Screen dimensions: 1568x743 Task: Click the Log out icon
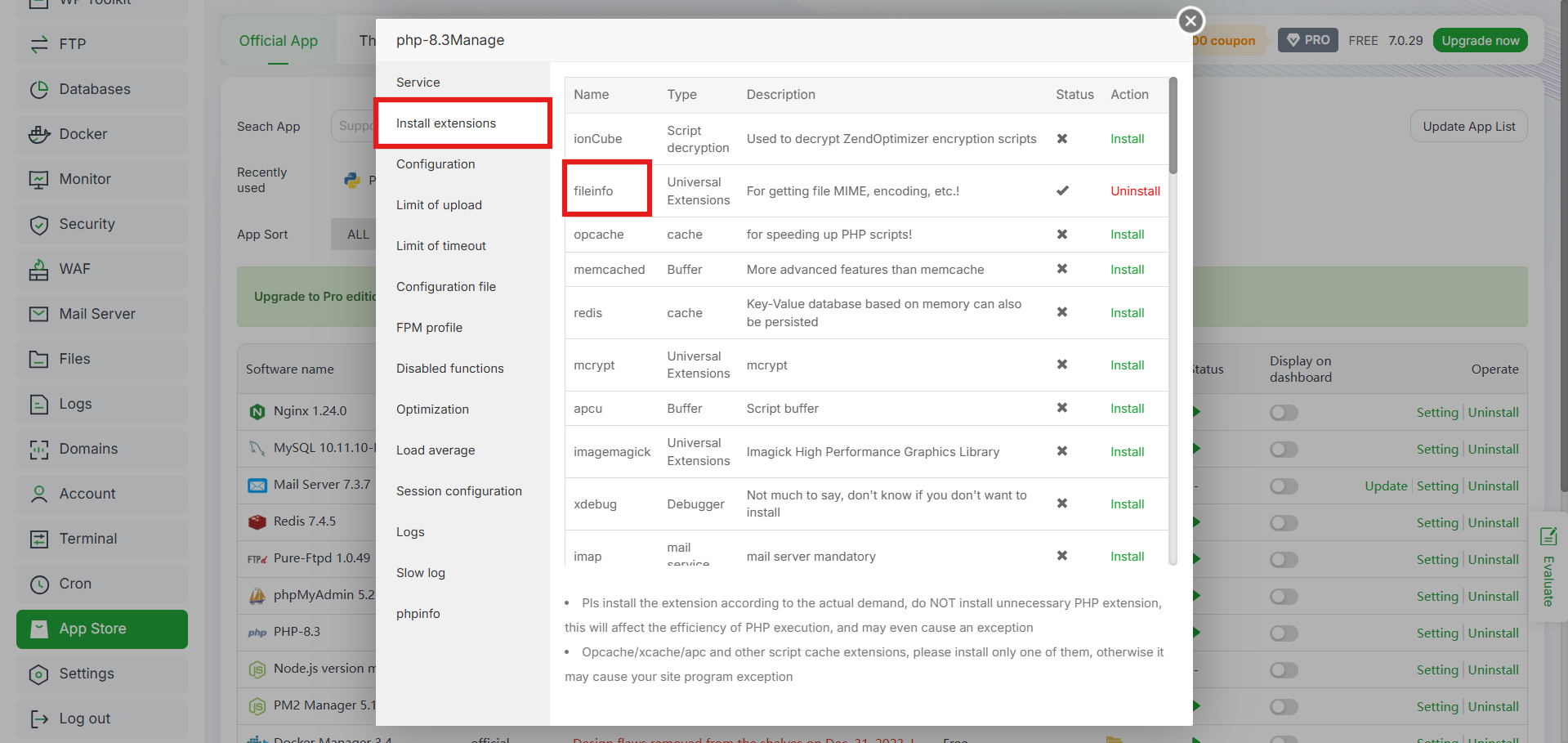click(39, 718)
